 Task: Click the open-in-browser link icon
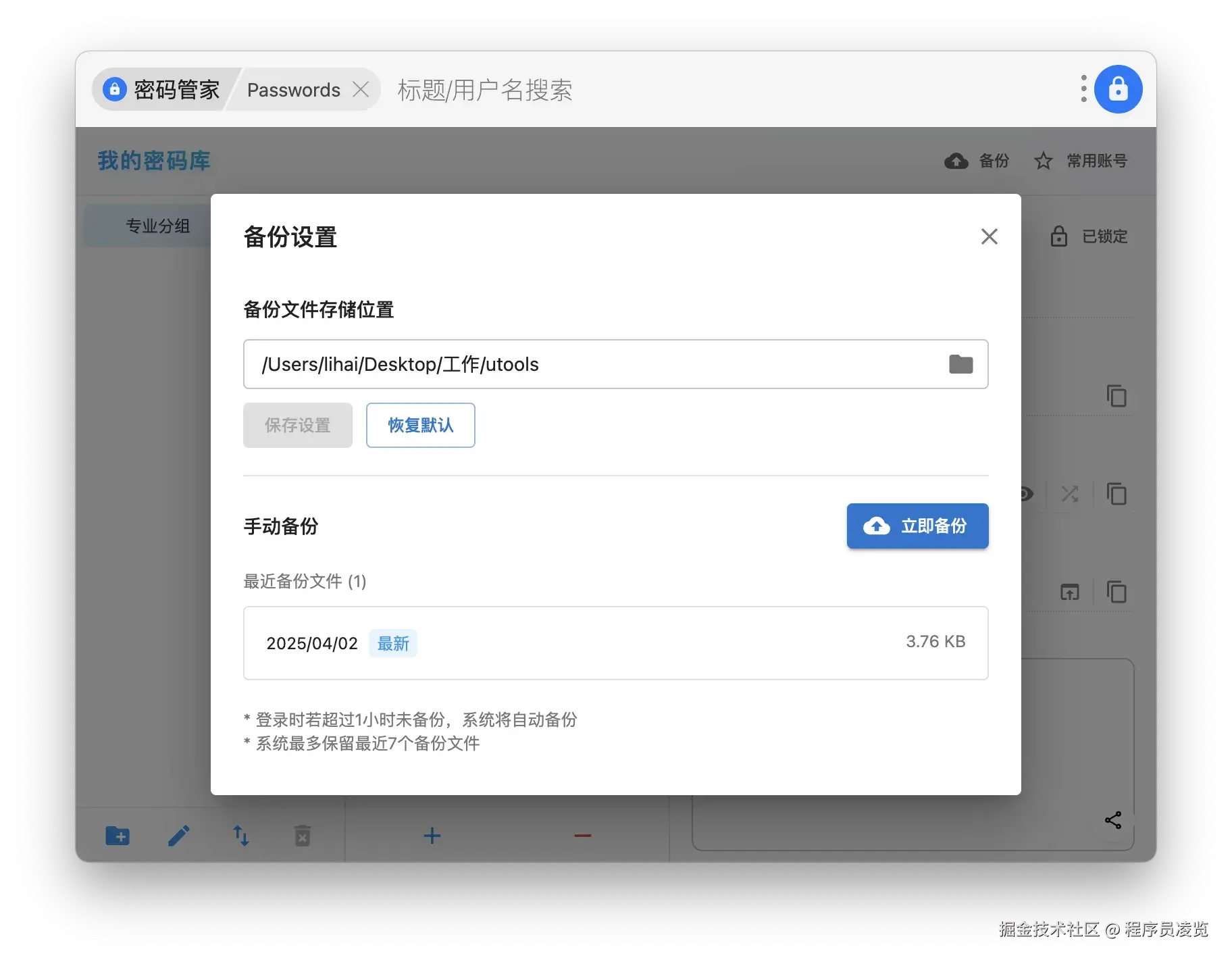pos(1069,592)
